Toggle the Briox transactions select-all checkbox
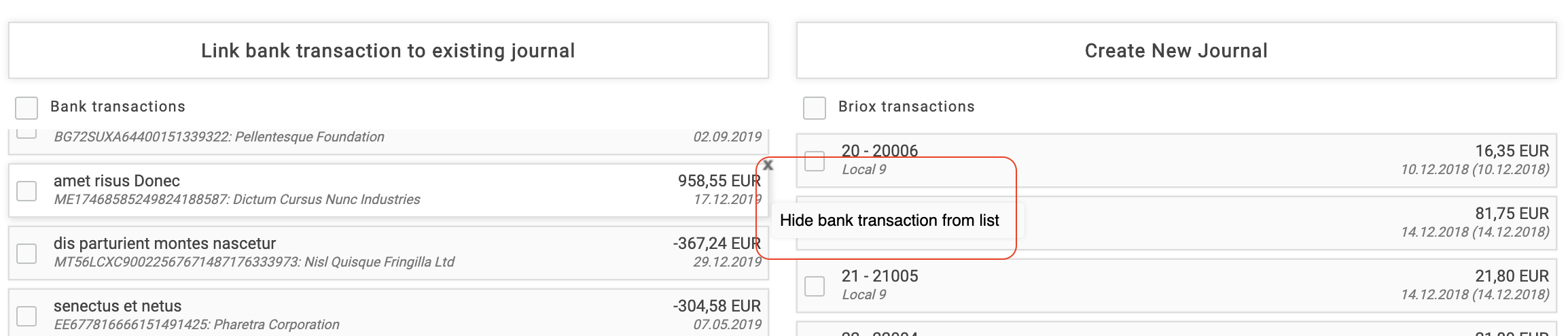The width and height of the screenshot is (1568, 336). 814,107
